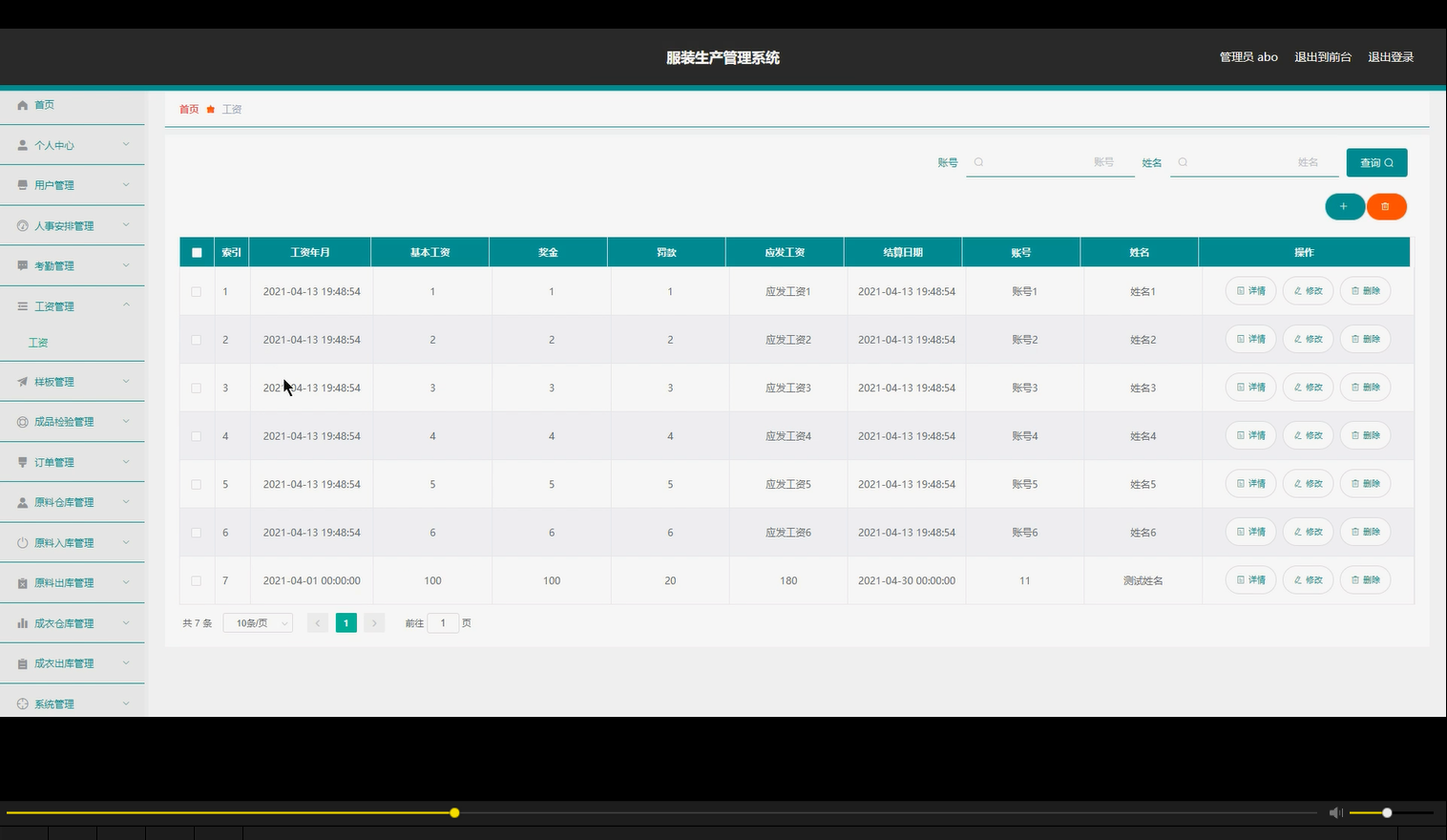
Task: Collapse the 工资管理 menu chevron
Action: [126, 305]
